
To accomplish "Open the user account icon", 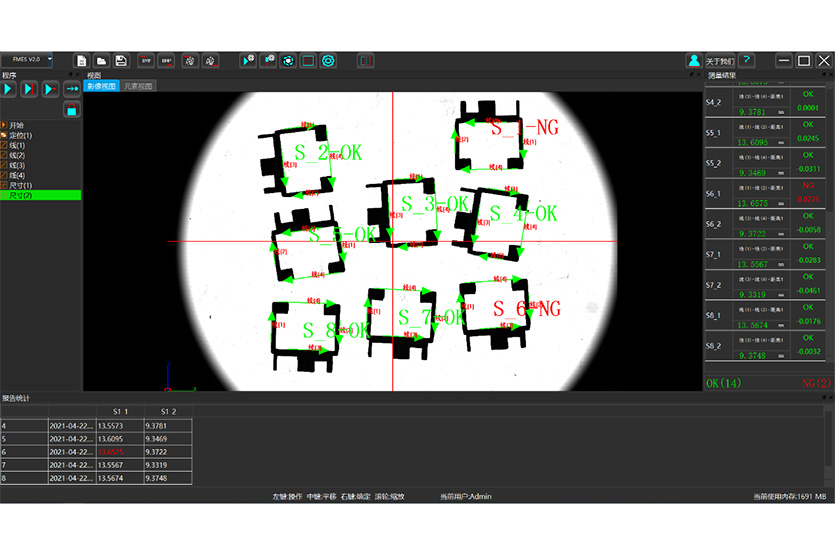I will [693, 61].
